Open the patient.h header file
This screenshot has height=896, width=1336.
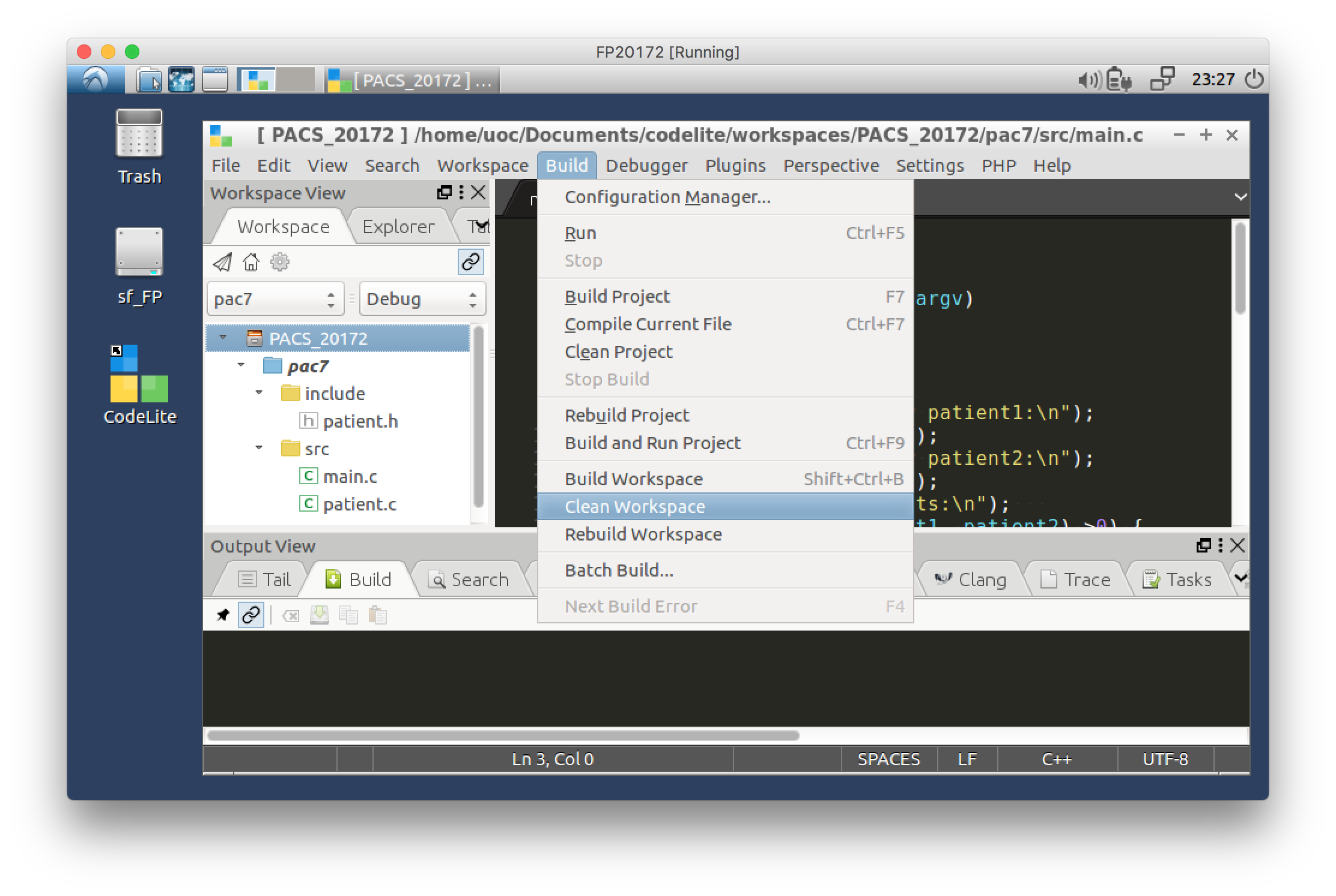pos(359,422)
